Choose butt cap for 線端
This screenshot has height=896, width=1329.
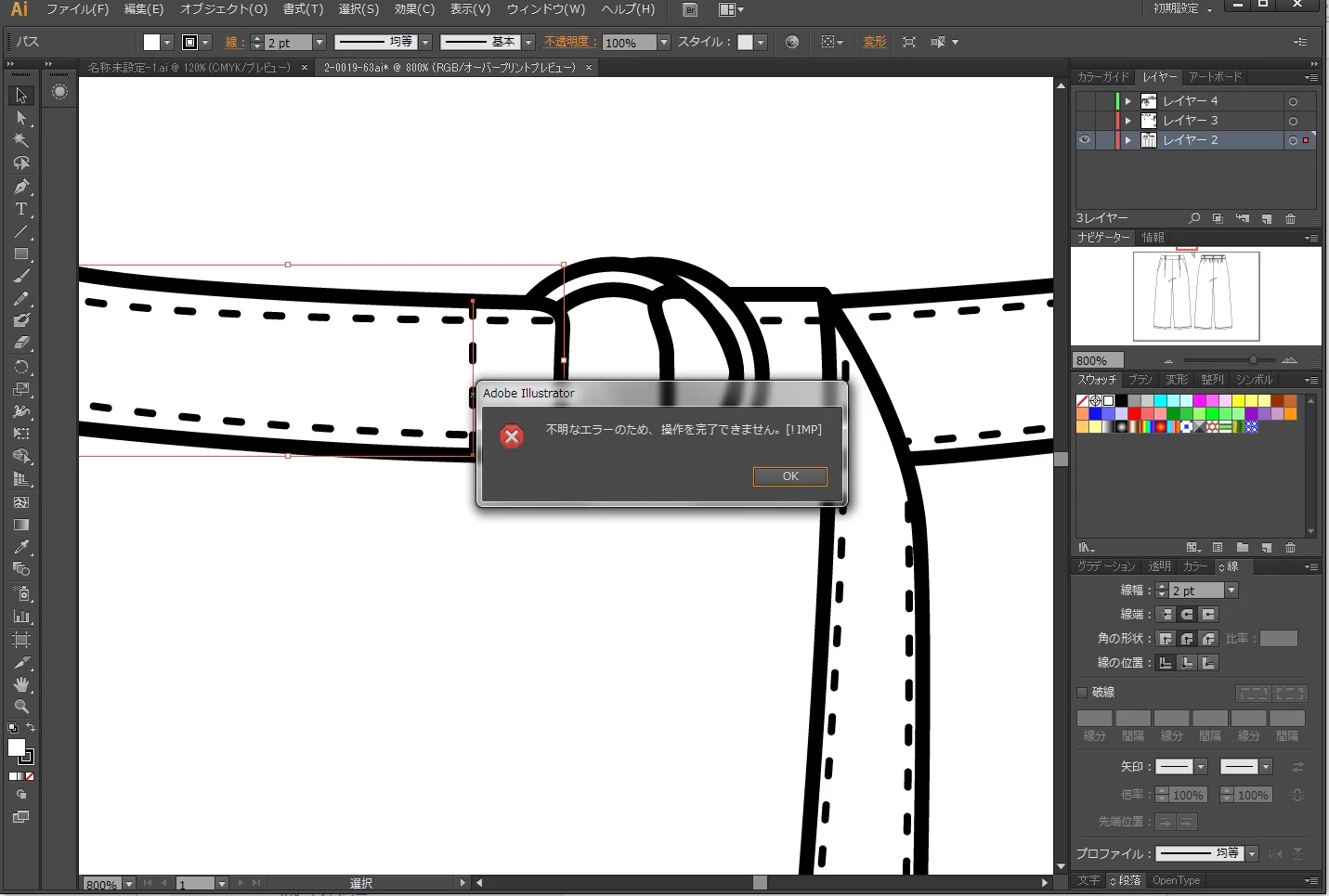coord(1166,615)
